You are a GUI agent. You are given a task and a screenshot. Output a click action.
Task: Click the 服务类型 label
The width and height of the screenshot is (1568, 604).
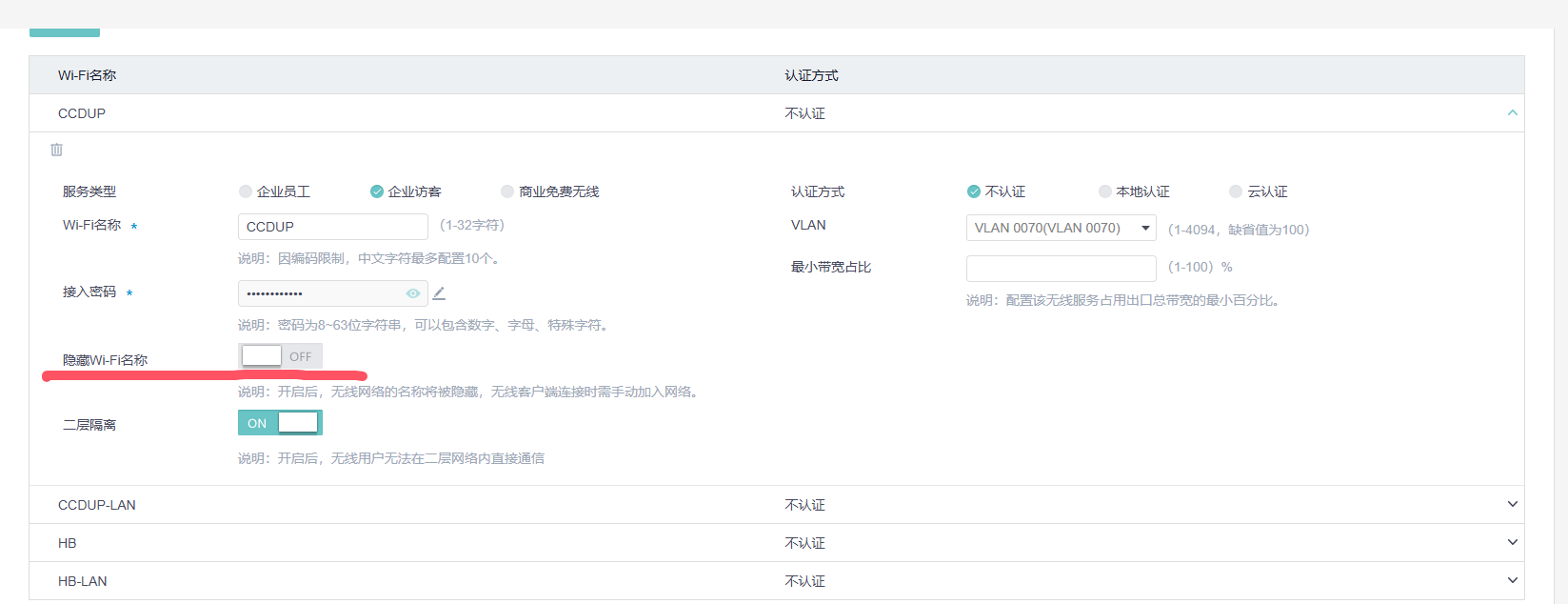(x=89, y=191)
